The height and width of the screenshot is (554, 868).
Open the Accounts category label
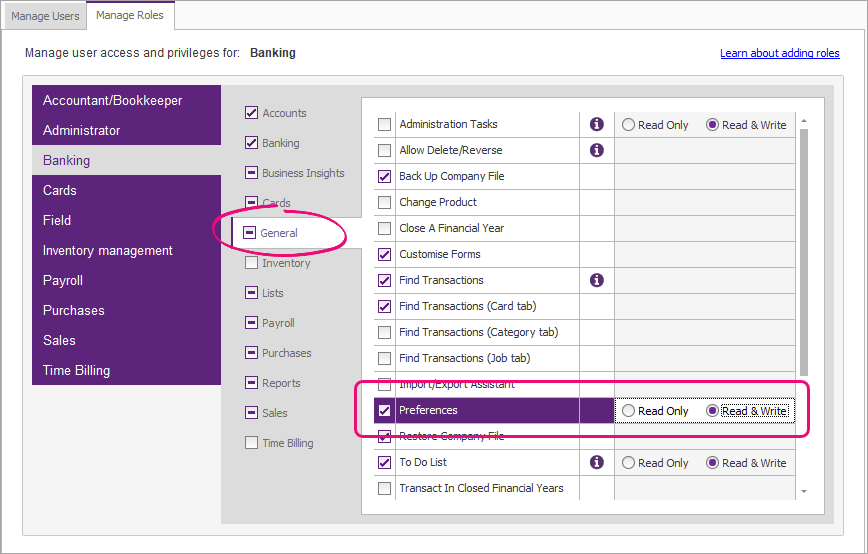284,113
